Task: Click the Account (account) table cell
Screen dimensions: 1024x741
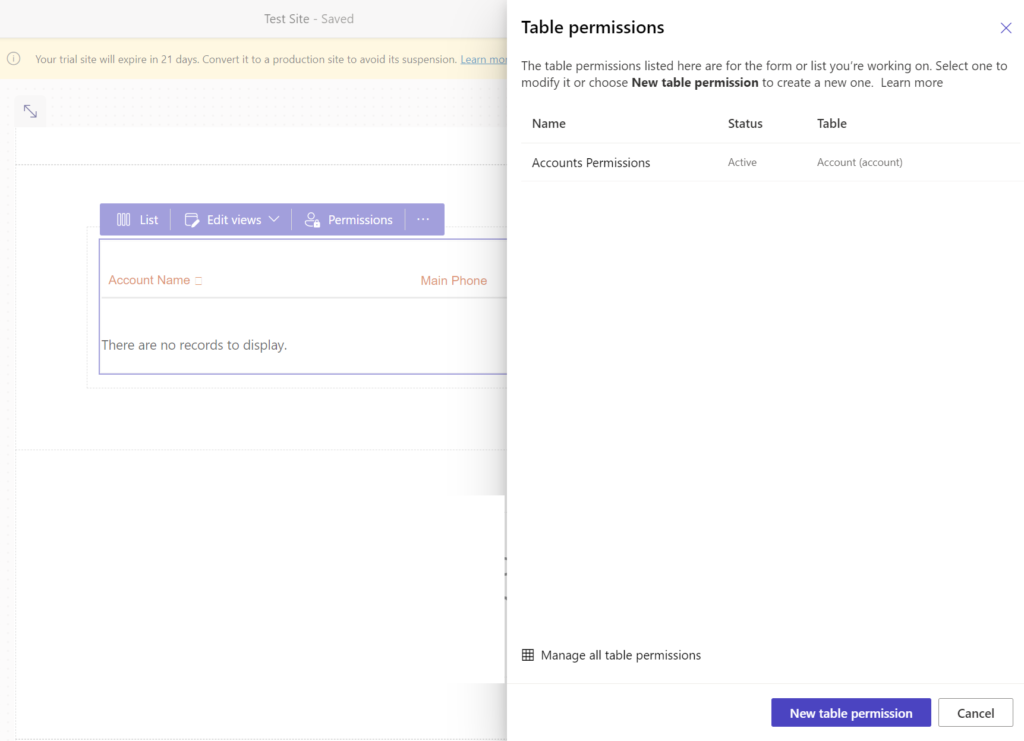Action: pos(859,163)
